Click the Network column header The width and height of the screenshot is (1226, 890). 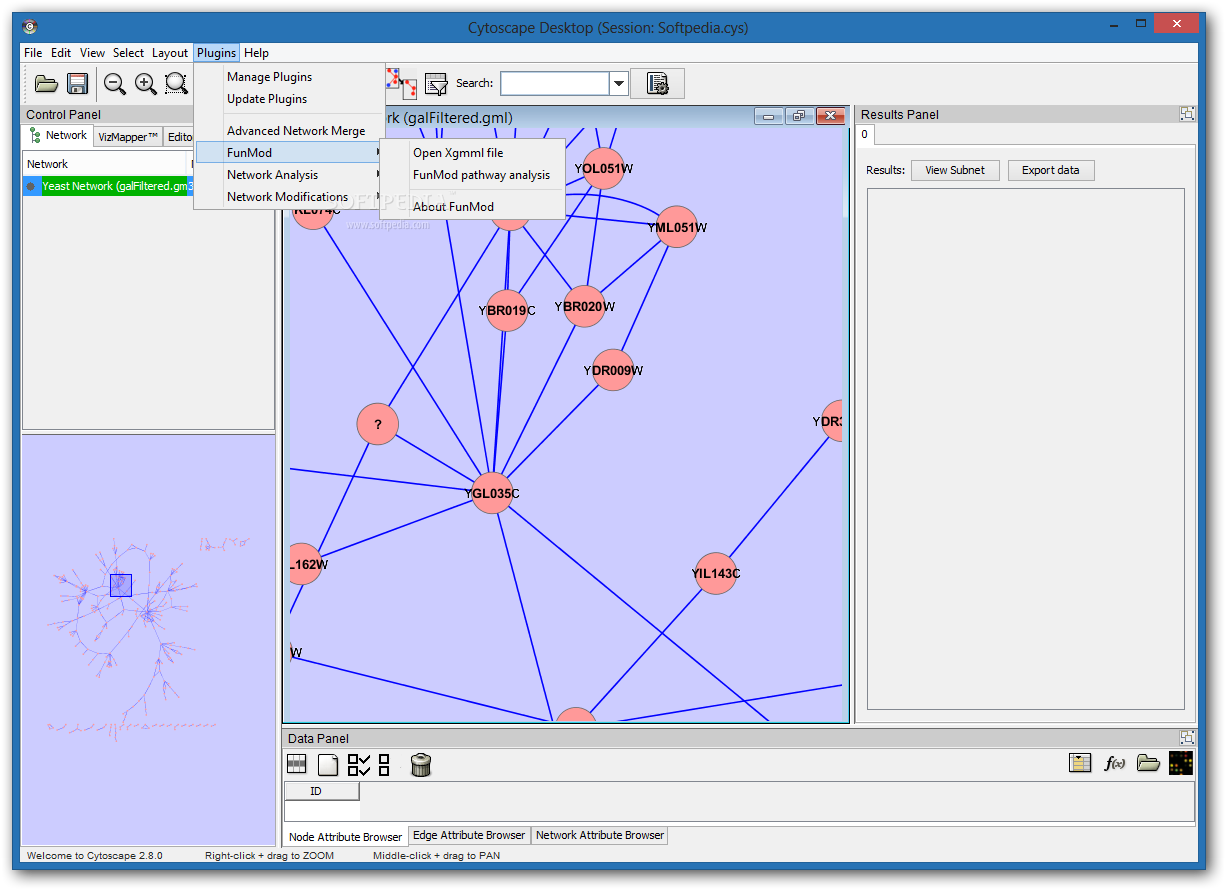pos(106,164)
